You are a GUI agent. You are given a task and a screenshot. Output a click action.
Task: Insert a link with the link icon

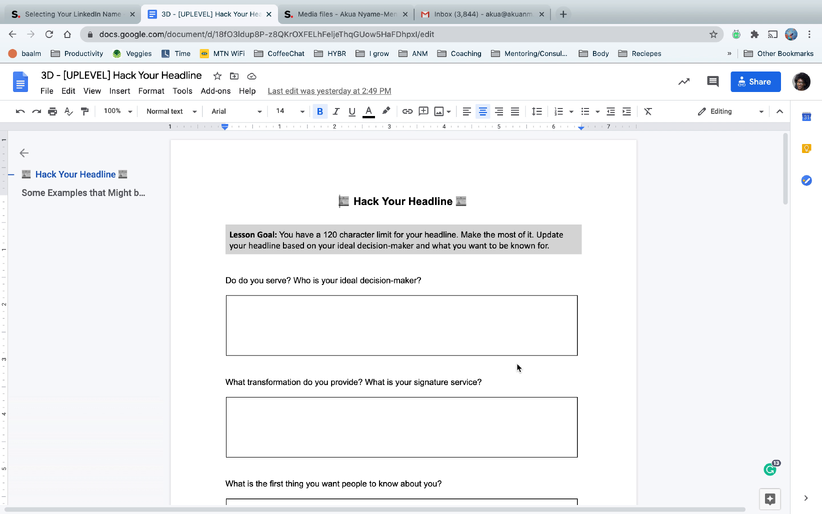407,111
